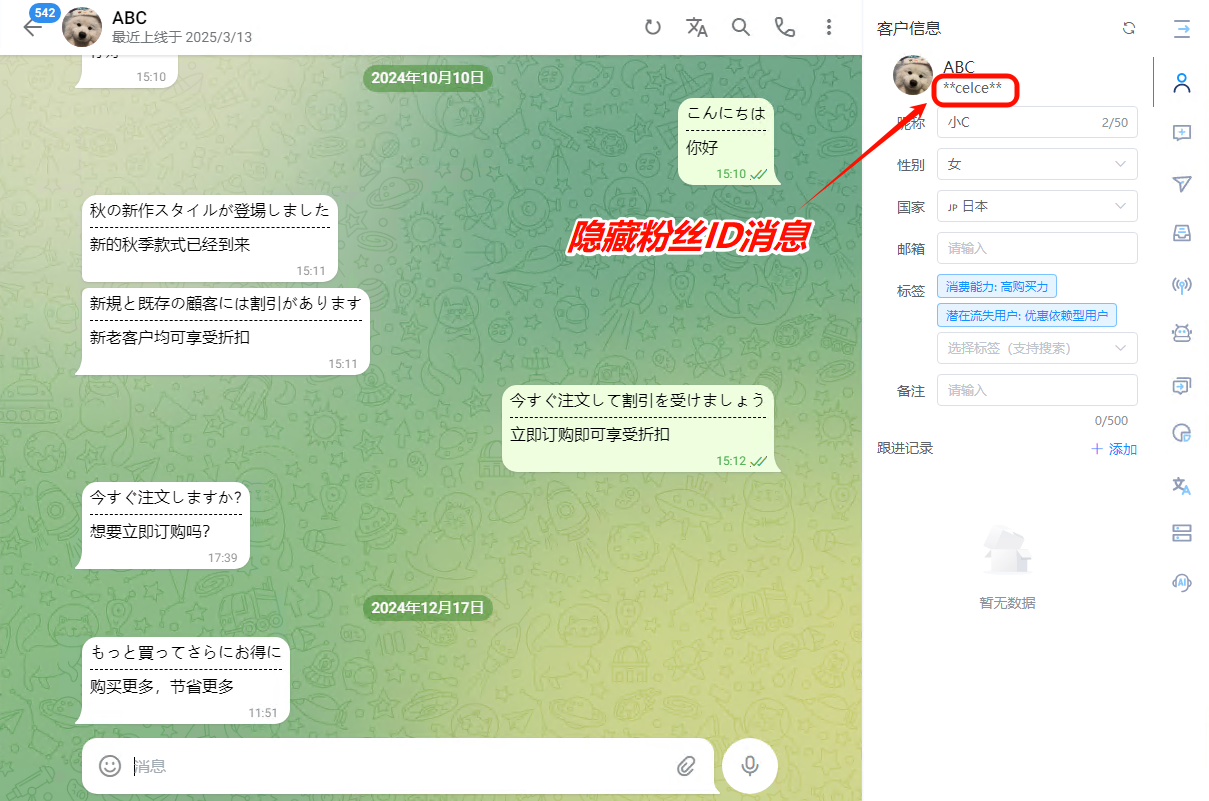Expand the 选择标签 tag selector
The image size is (1209, 801).
click(x=1036, y=348)
